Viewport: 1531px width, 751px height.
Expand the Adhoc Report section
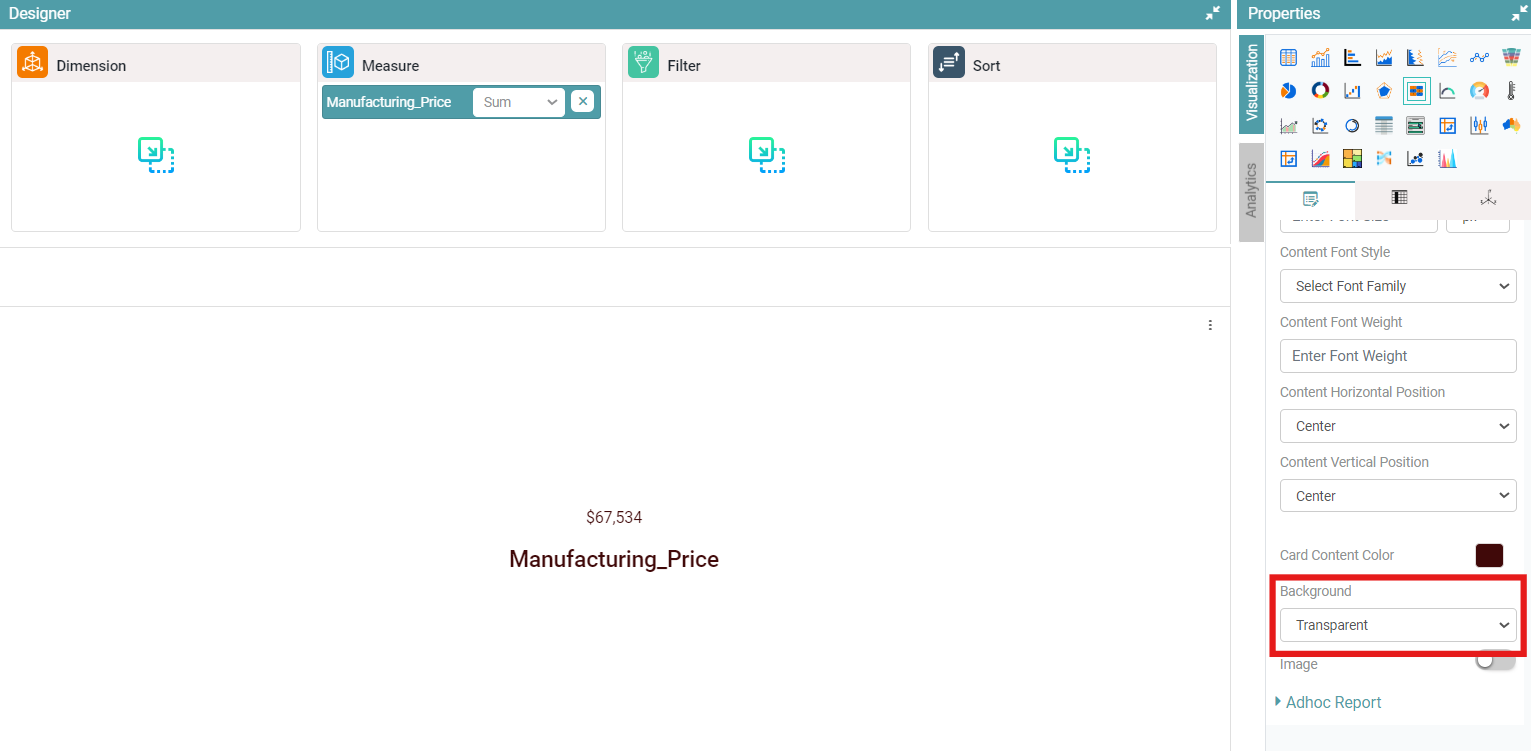tap(1333, 702)
